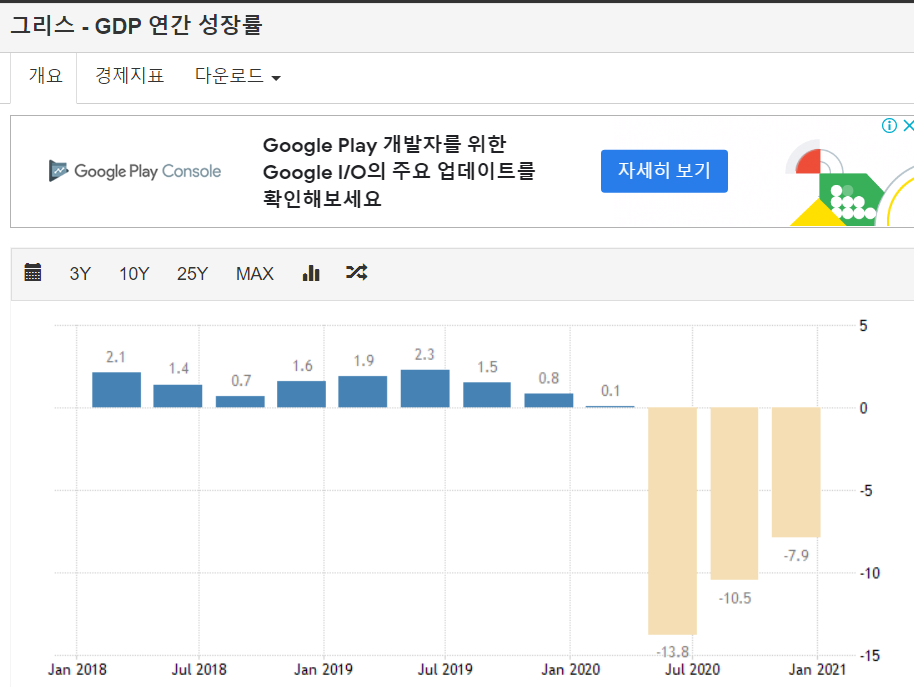Click the bar labeled 1.5
This screenshot has height=687, width=914.
click(487, 394)
